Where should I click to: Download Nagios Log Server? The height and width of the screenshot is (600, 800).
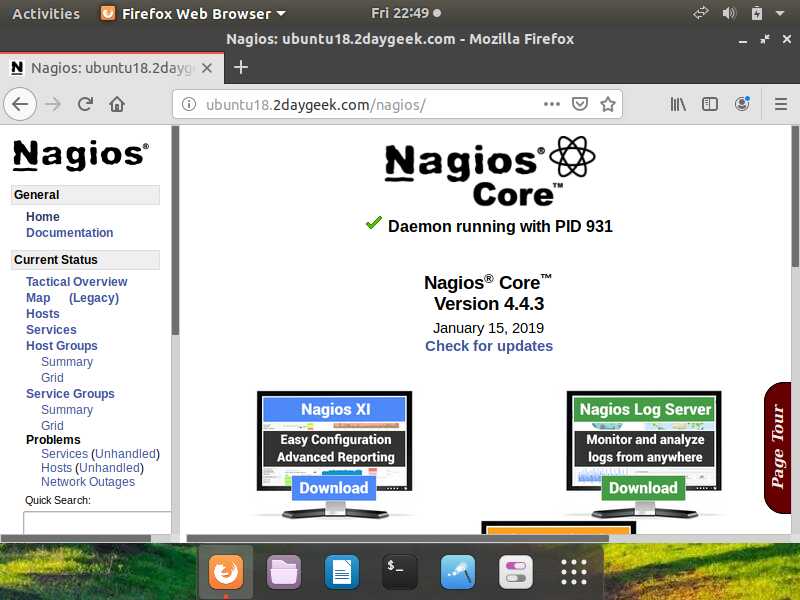(643, 488)
